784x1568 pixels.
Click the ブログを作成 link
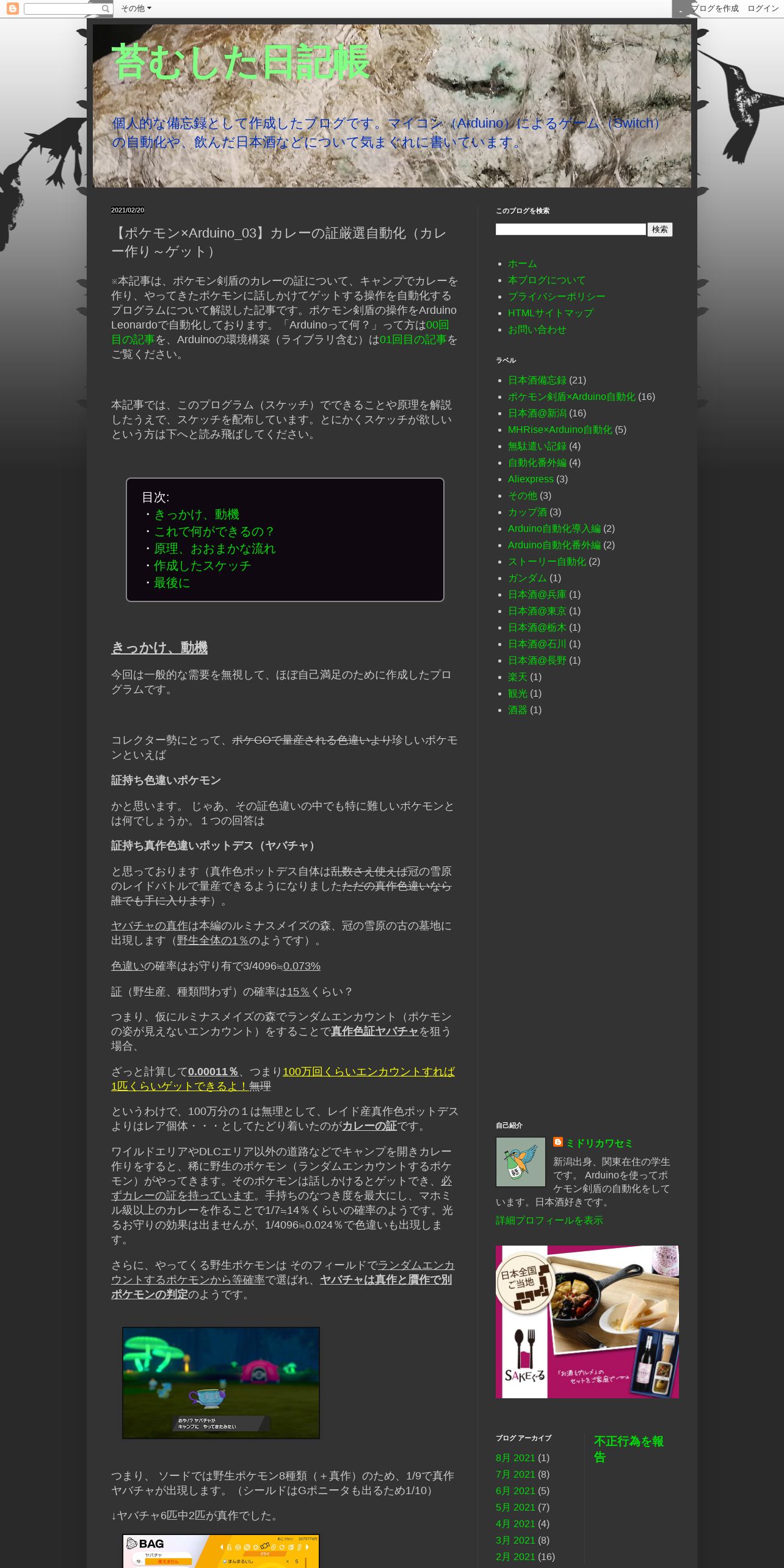point(714,9)
